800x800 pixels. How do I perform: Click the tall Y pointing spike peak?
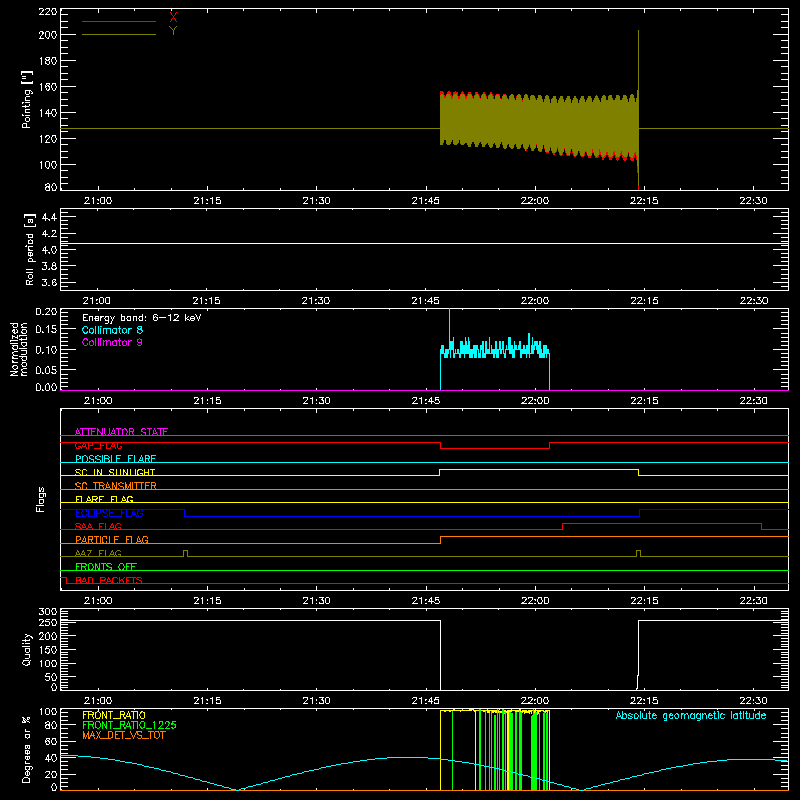[x=638, y=32]
